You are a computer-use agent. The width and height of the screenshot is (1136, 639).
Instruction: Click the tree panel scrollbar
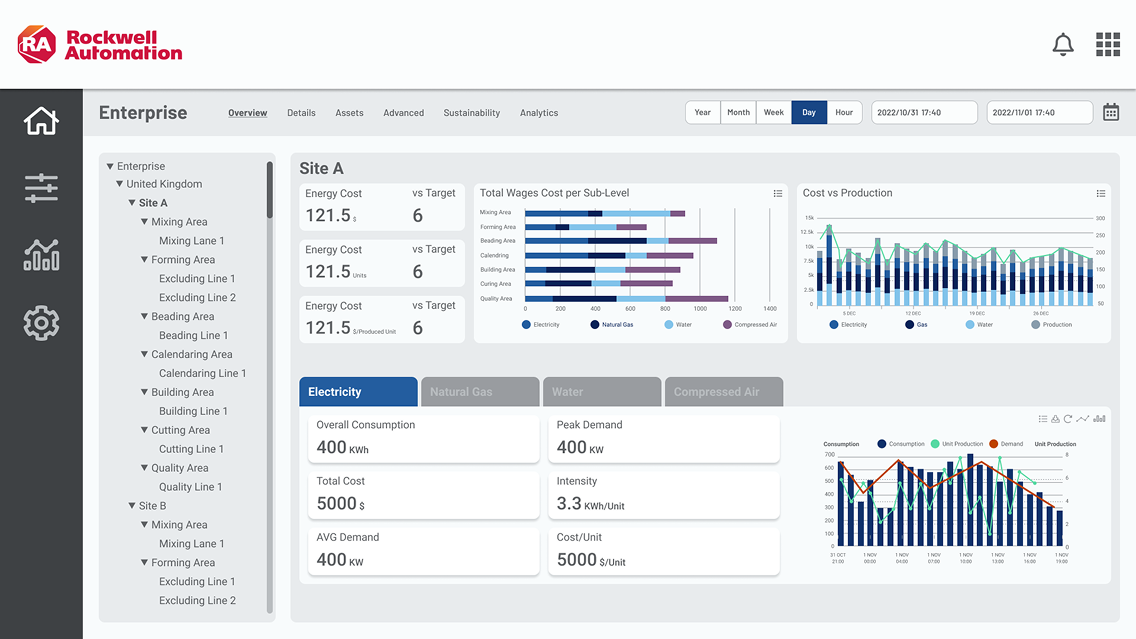tap(270, 190)
